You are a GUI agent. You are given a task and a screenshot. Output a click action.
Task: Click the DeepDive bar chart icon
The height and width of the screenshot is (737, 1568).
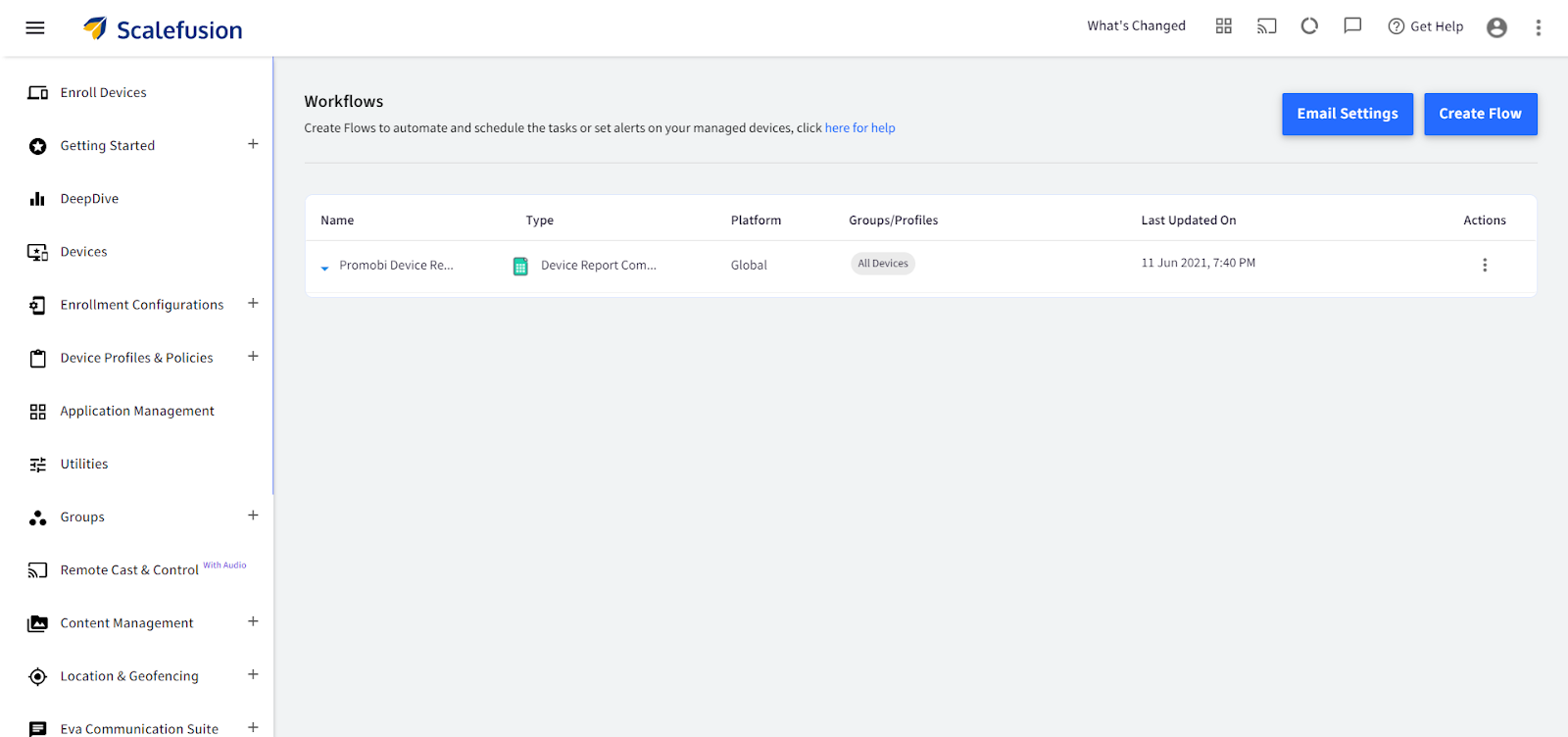coord(37,199)
